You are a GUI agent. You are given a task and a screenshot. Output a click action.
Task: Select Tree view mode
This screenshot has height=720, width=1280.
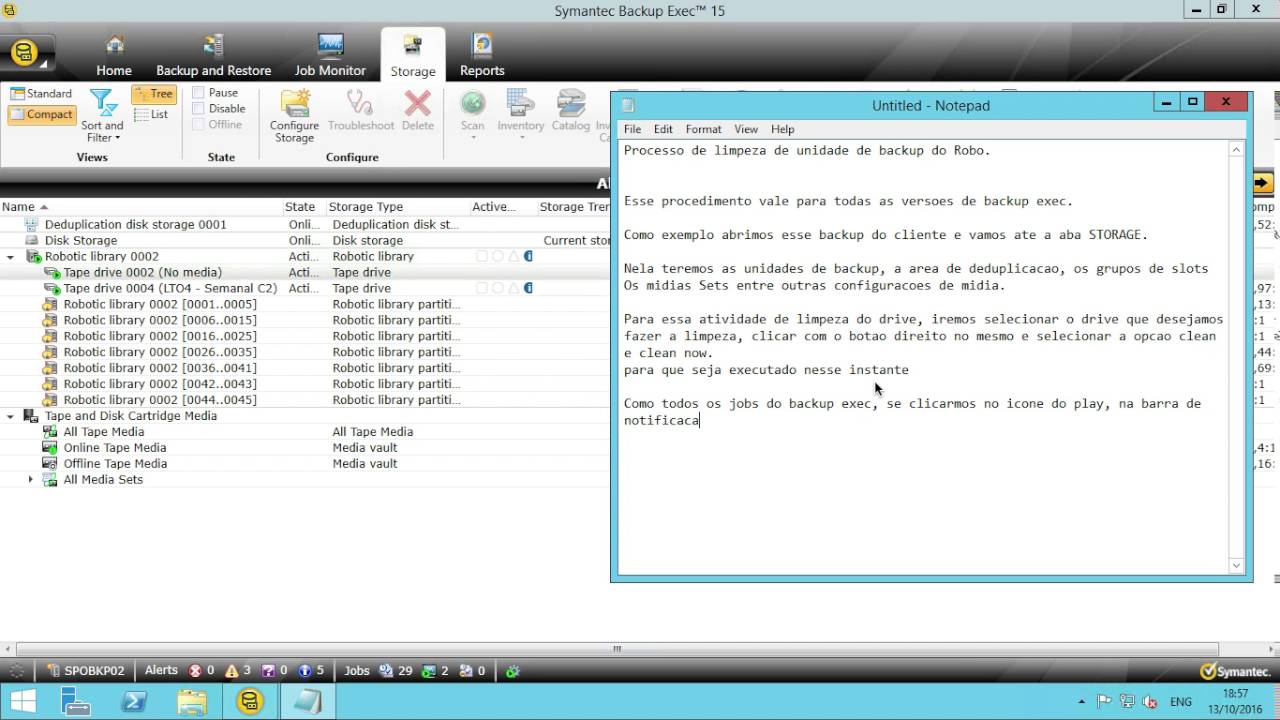click(154, 94)
